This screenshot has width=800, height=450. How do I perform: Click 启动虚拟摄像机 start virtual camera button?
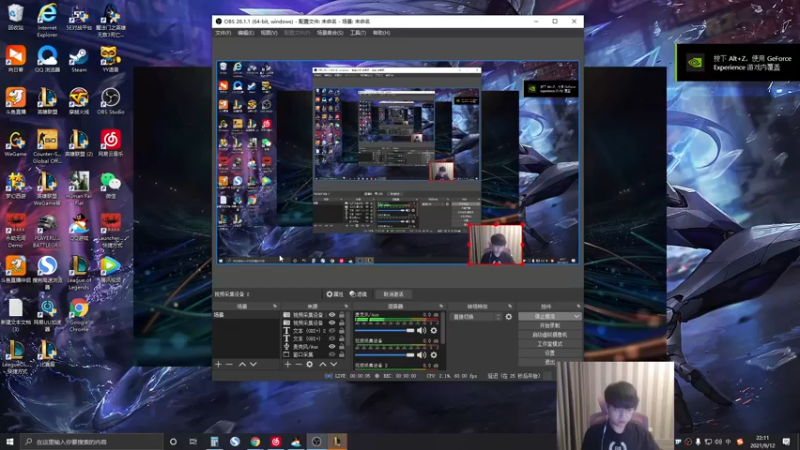549,335
